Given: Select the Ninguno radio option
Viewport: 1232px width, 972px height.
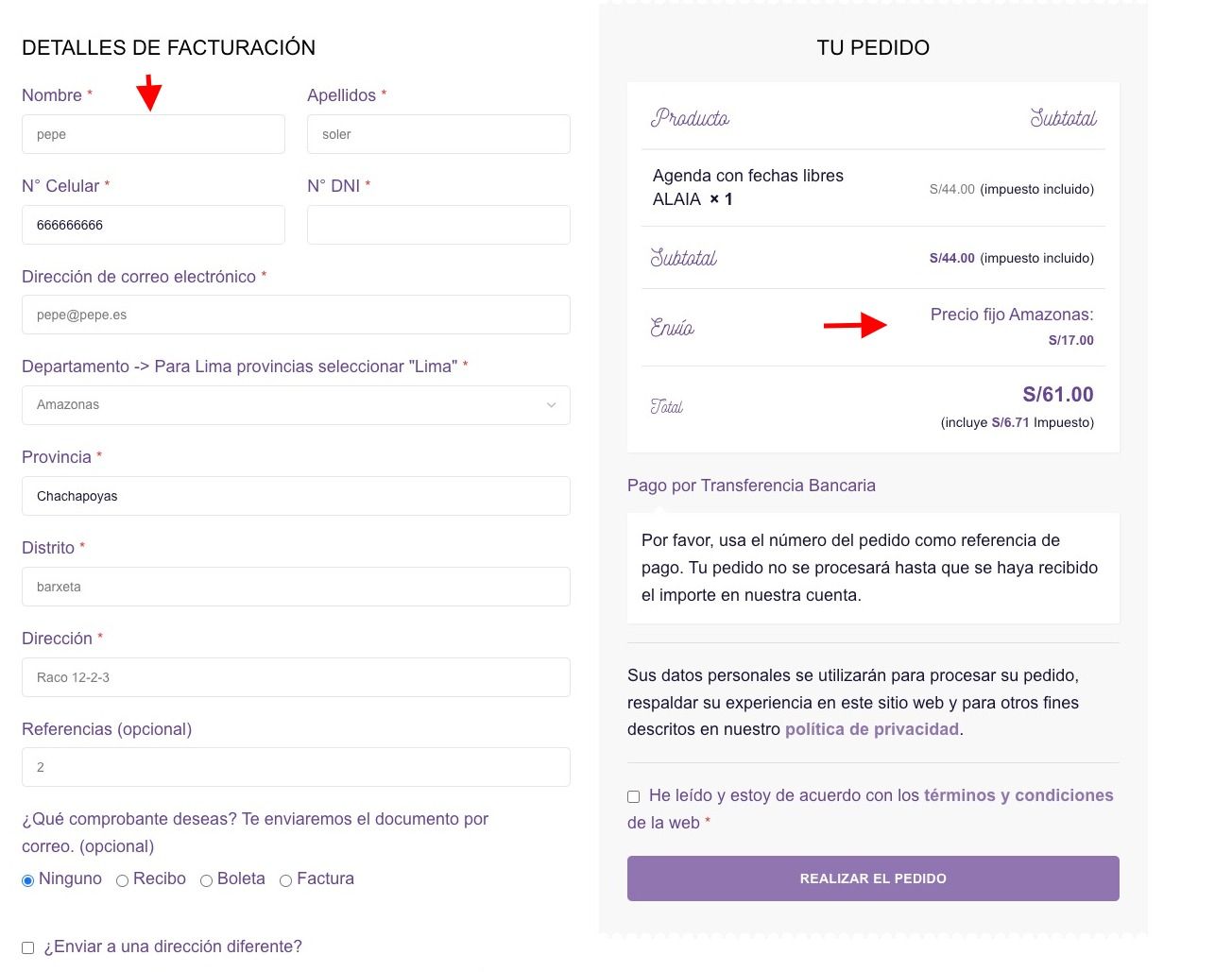Looking at the screenshot, I should [27, 880].
